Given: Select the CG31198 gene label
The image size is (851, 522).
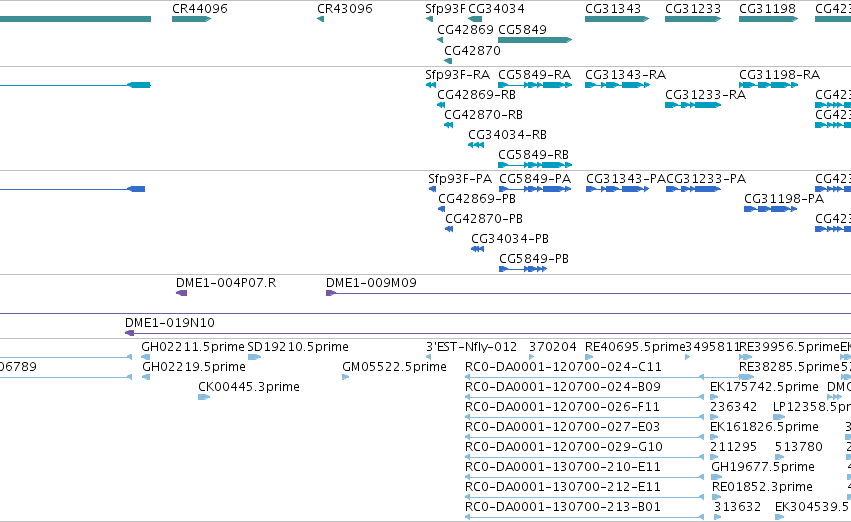Looking at the screenshot, I should 767,9.
